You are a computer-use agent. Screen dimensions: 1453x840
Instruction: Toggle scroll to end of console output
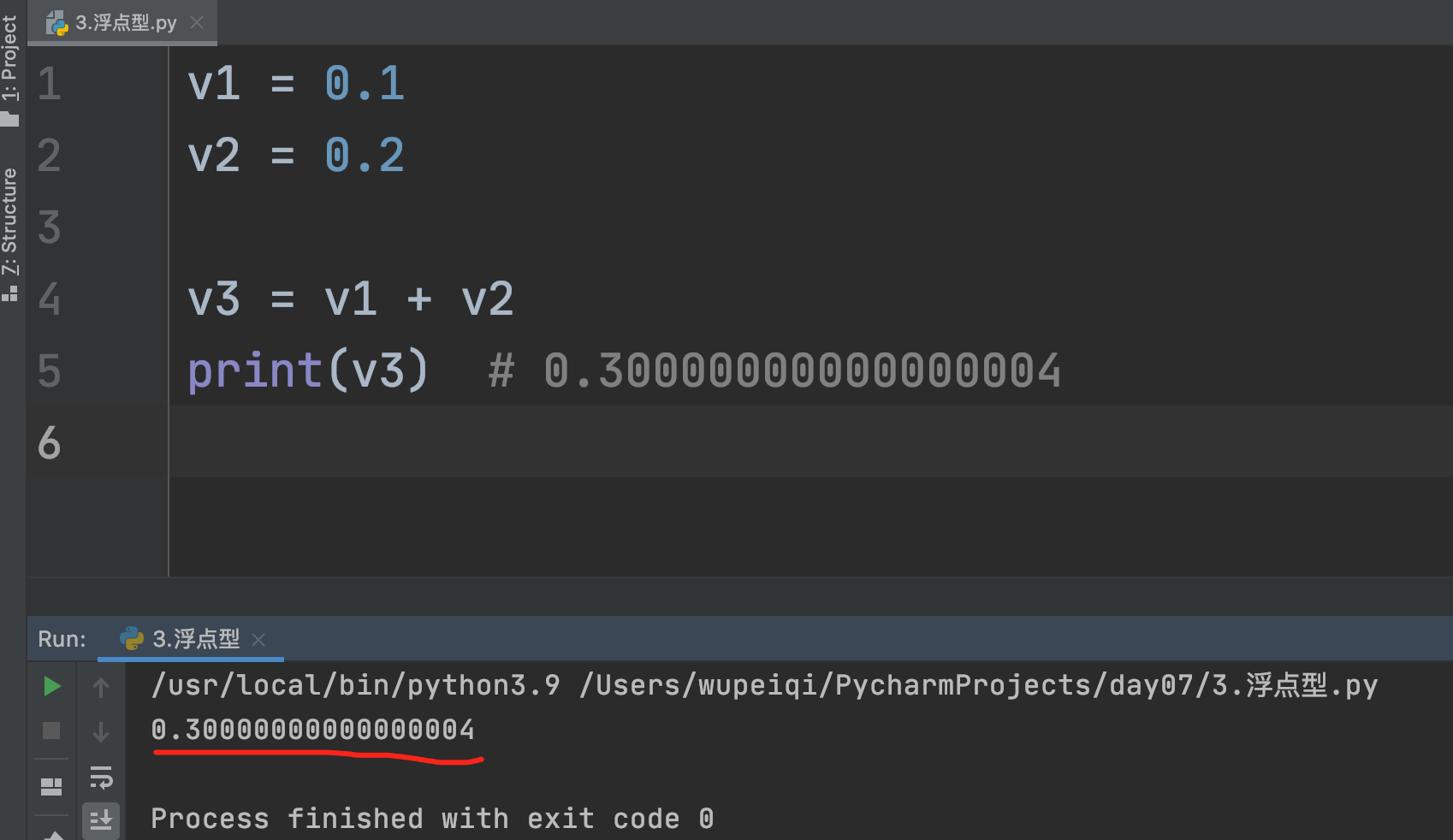101,819
